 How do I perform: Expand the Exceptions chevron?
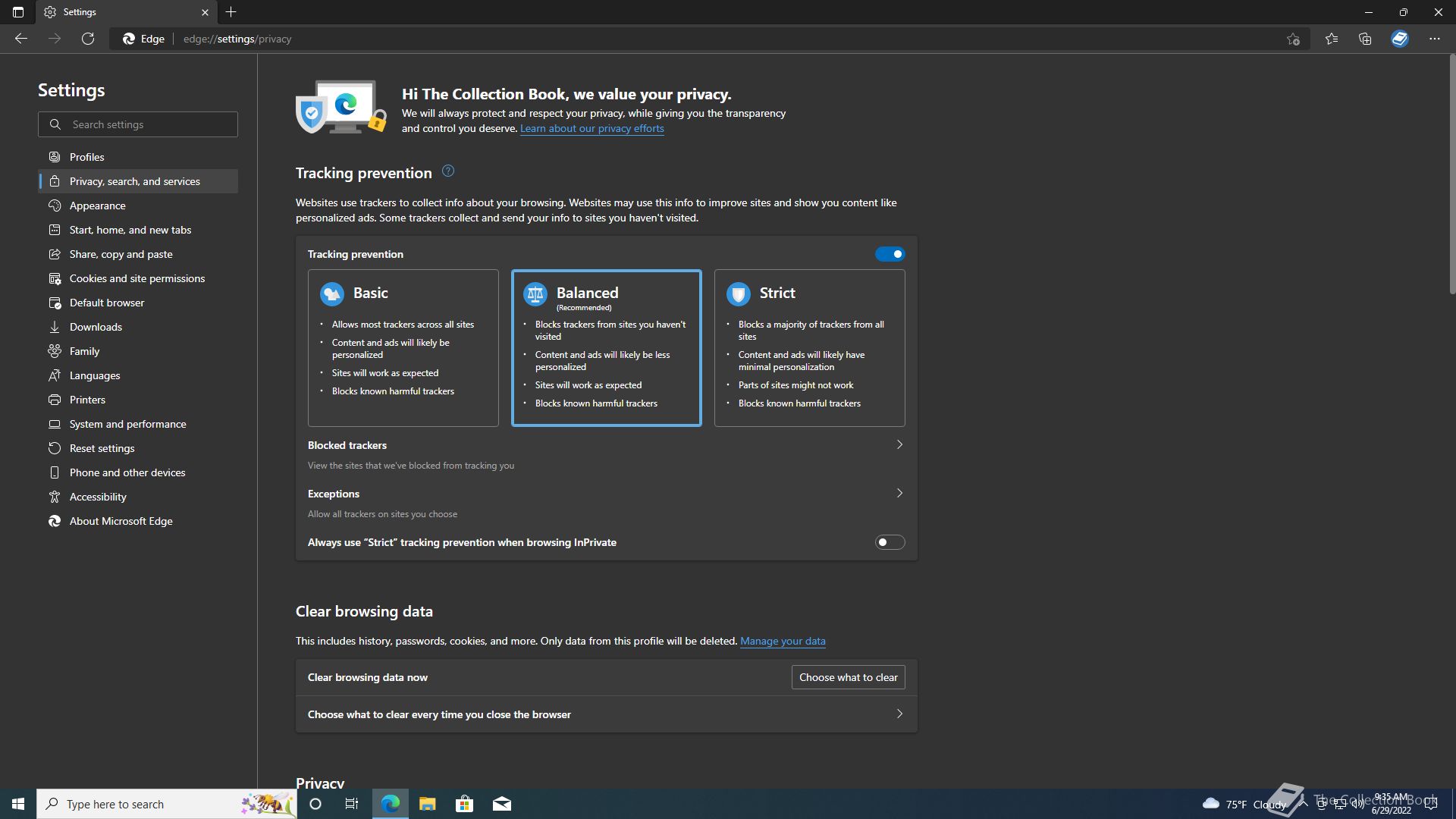(899, 494)
